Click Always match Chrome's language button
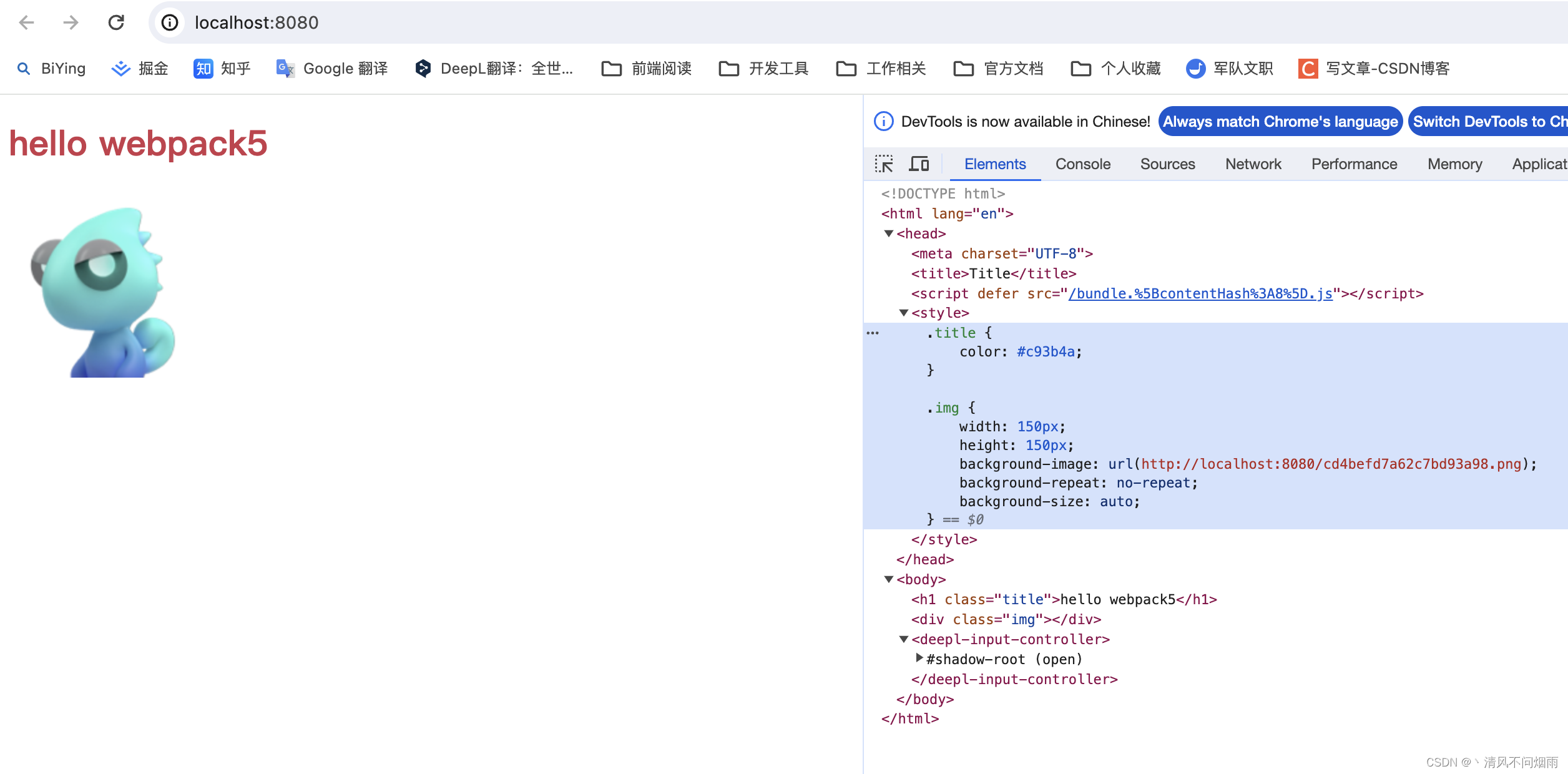The image size is (1568, 774). [x=1280, y=121]
